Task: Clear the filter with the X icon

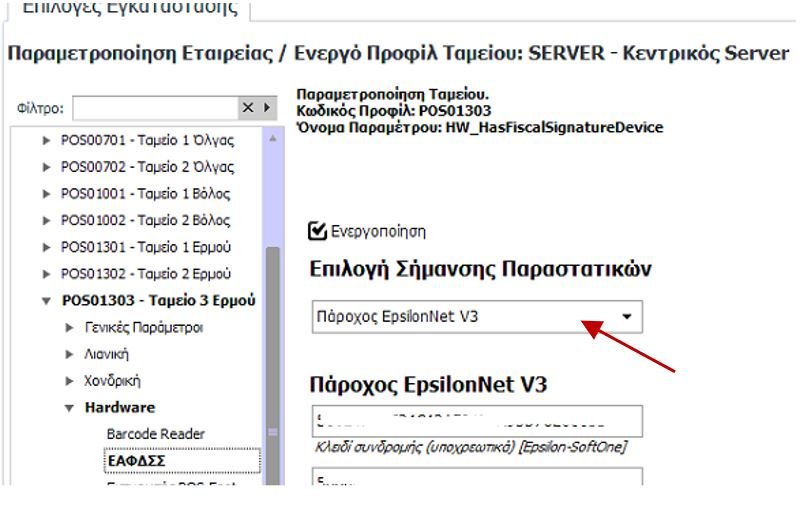Action: click(x=248, y=107)
